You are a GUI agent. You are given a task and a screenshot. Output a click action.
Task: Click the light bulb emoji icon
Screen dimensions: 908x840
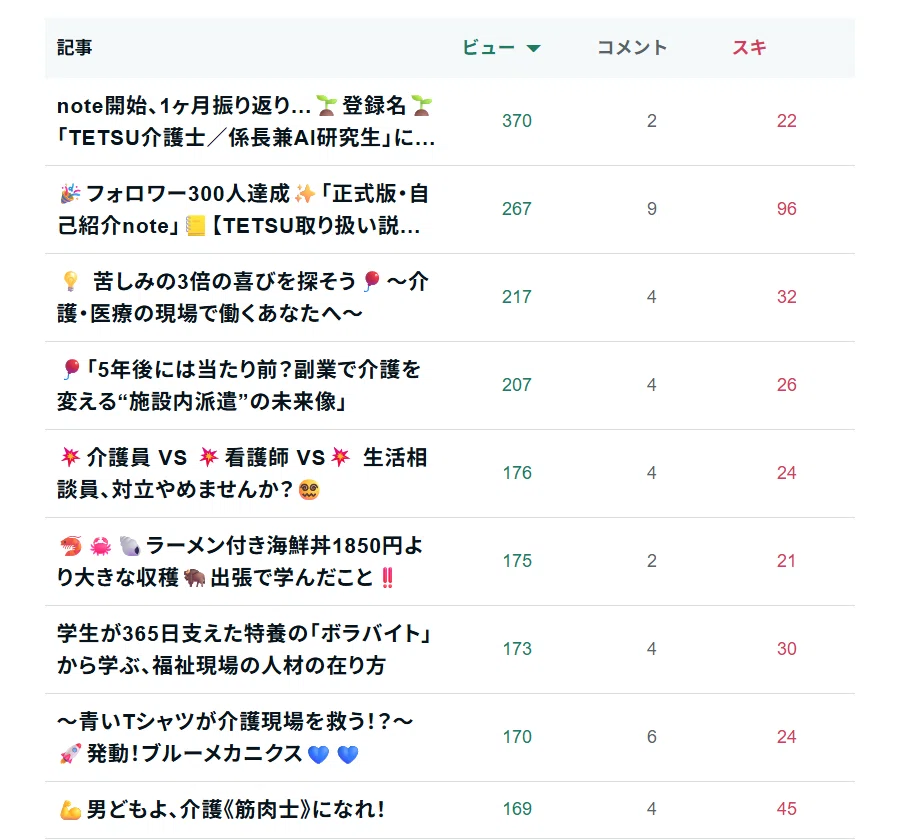coord(70,282)
